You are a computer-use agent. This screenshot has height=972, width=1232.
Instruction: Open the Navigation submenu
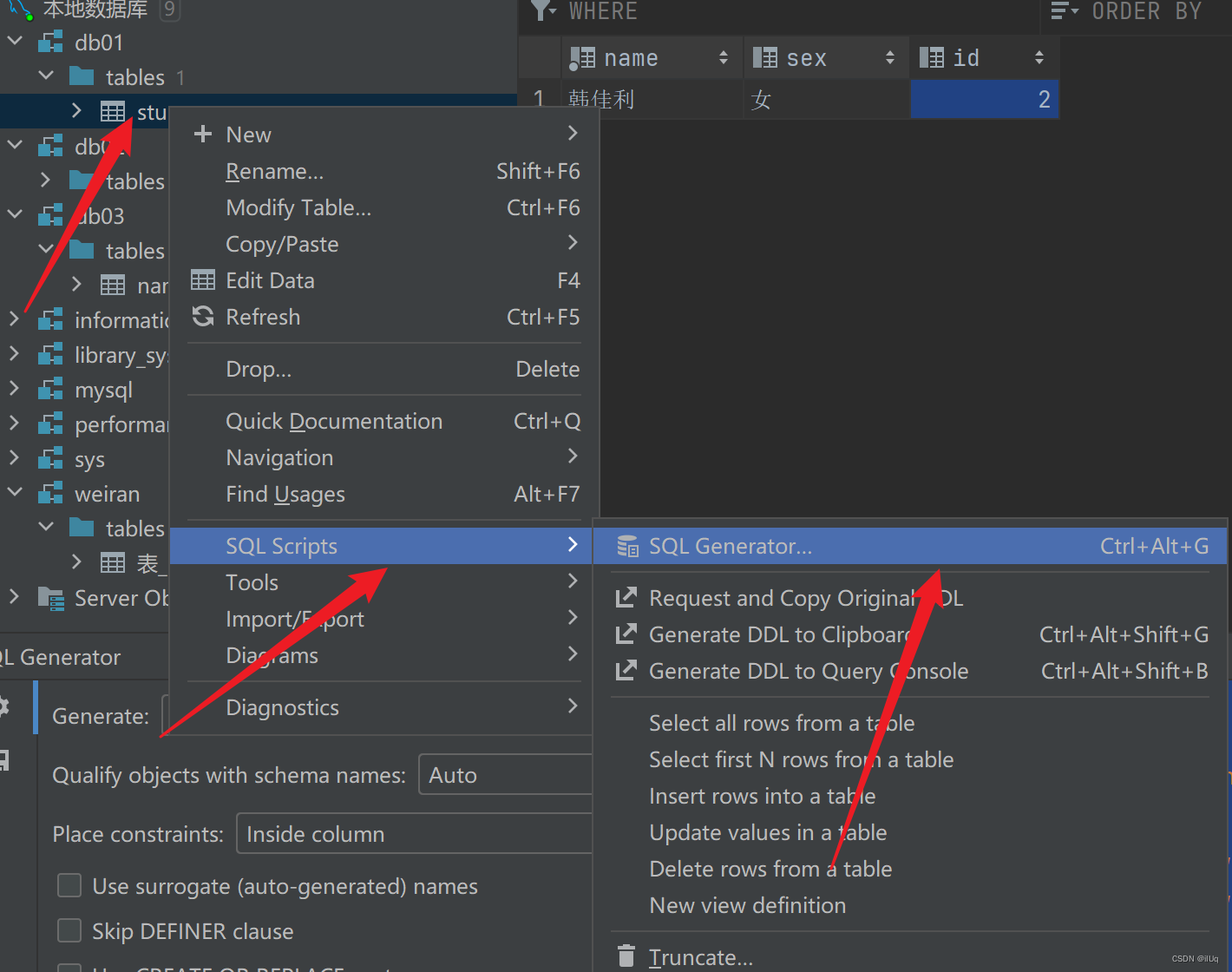tap(385, 457)
